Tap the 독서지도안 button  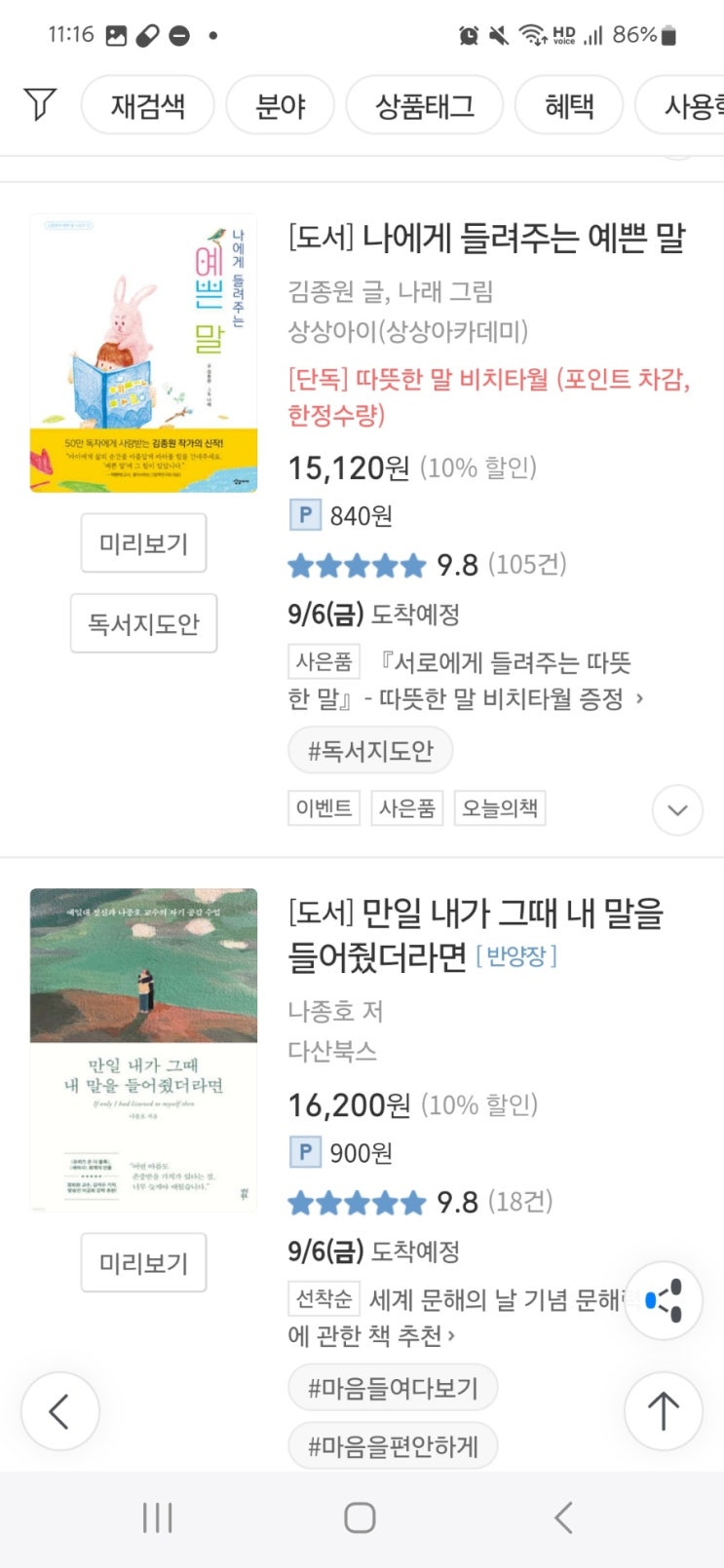pyautogui.click(x=143, y=623)
